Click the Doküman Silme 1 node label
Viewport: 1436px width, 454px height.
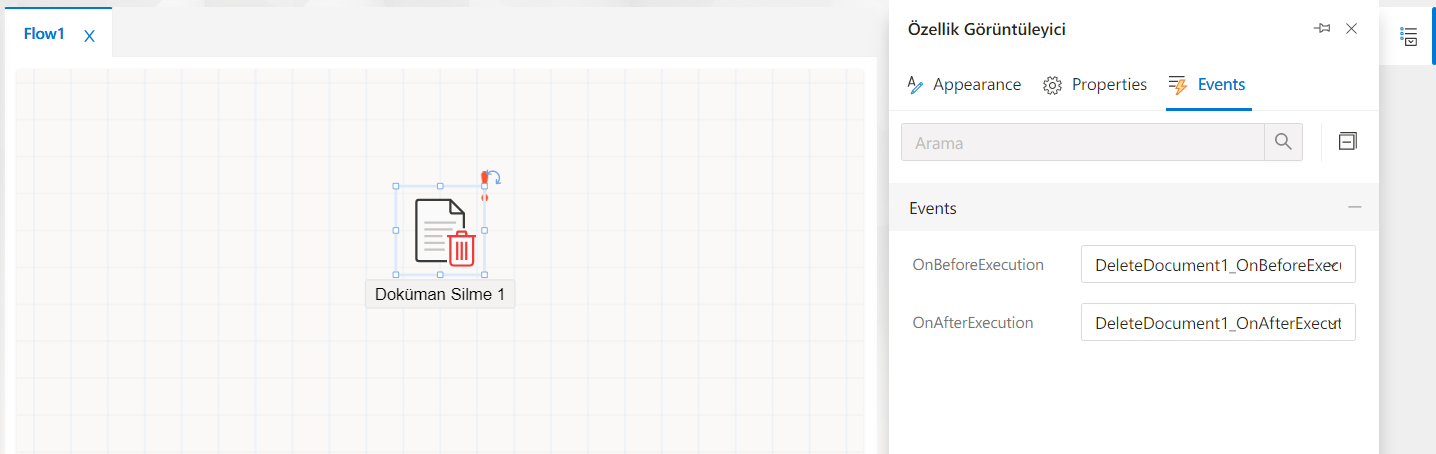(440, 294)
